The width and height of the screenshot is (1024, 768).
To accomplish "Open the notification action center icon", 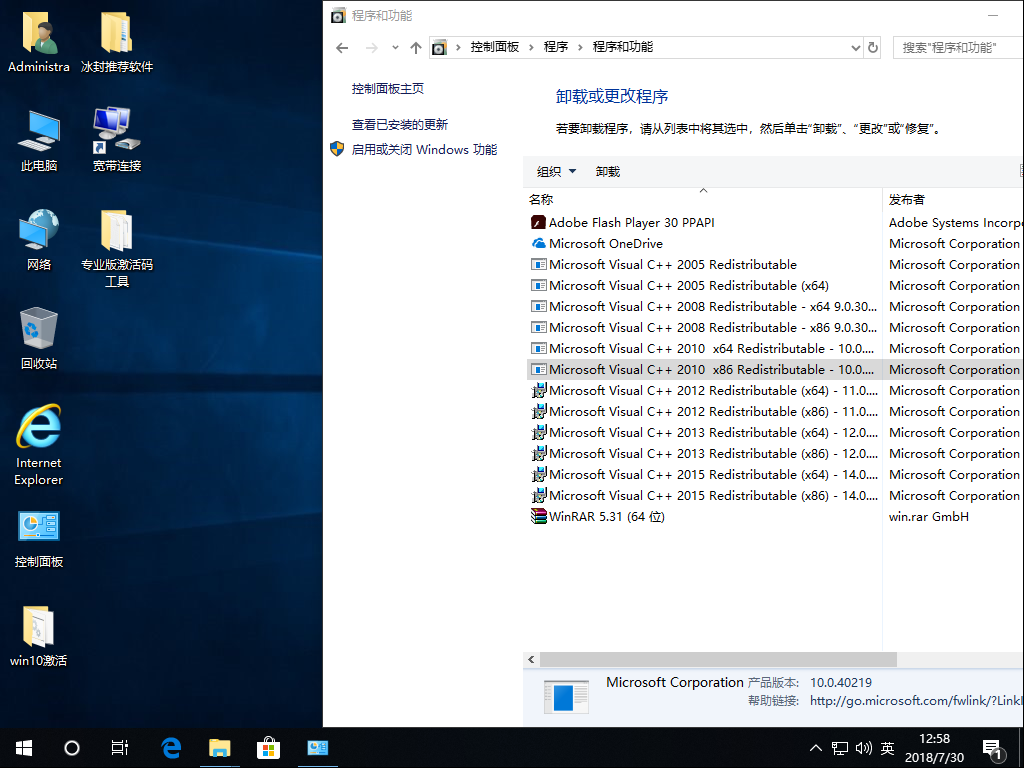I will (993, 750).
